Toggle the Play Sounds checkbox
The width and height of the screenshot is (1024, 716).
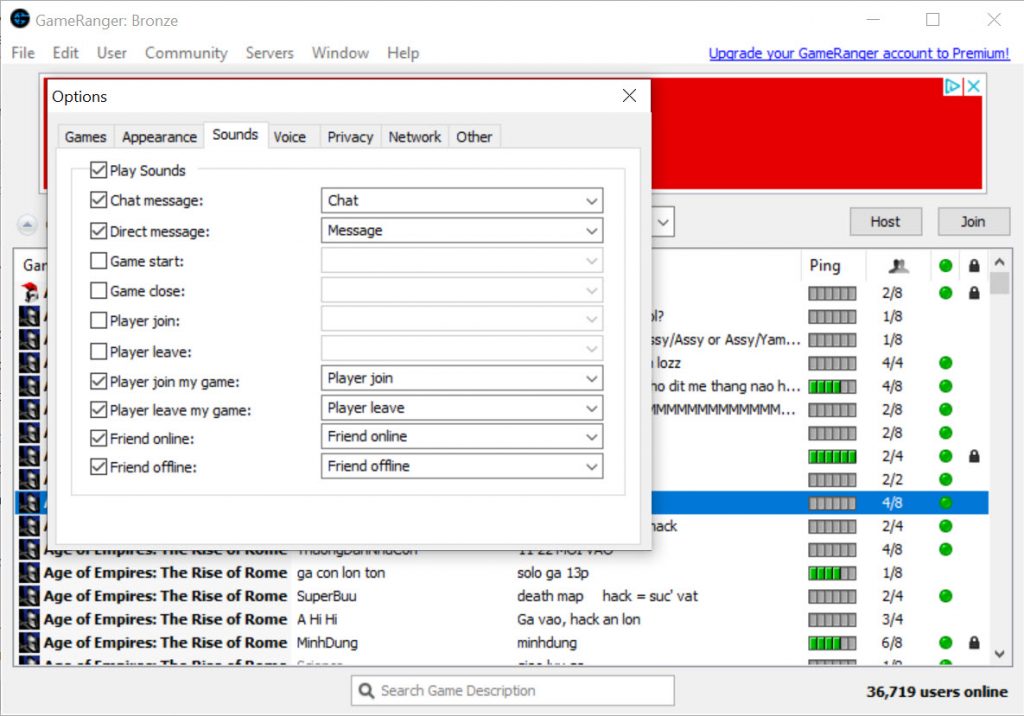[x=99, y=171]
